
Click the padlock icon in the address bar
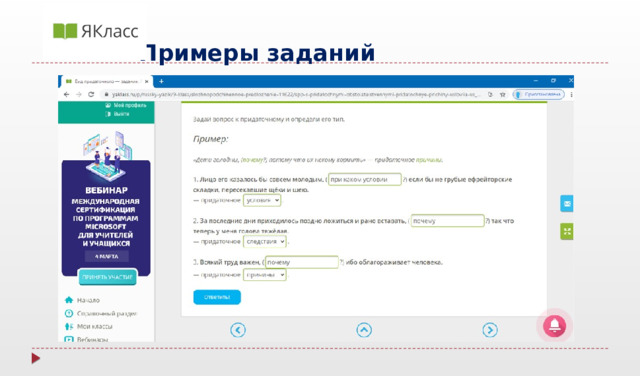click(107, 94)
